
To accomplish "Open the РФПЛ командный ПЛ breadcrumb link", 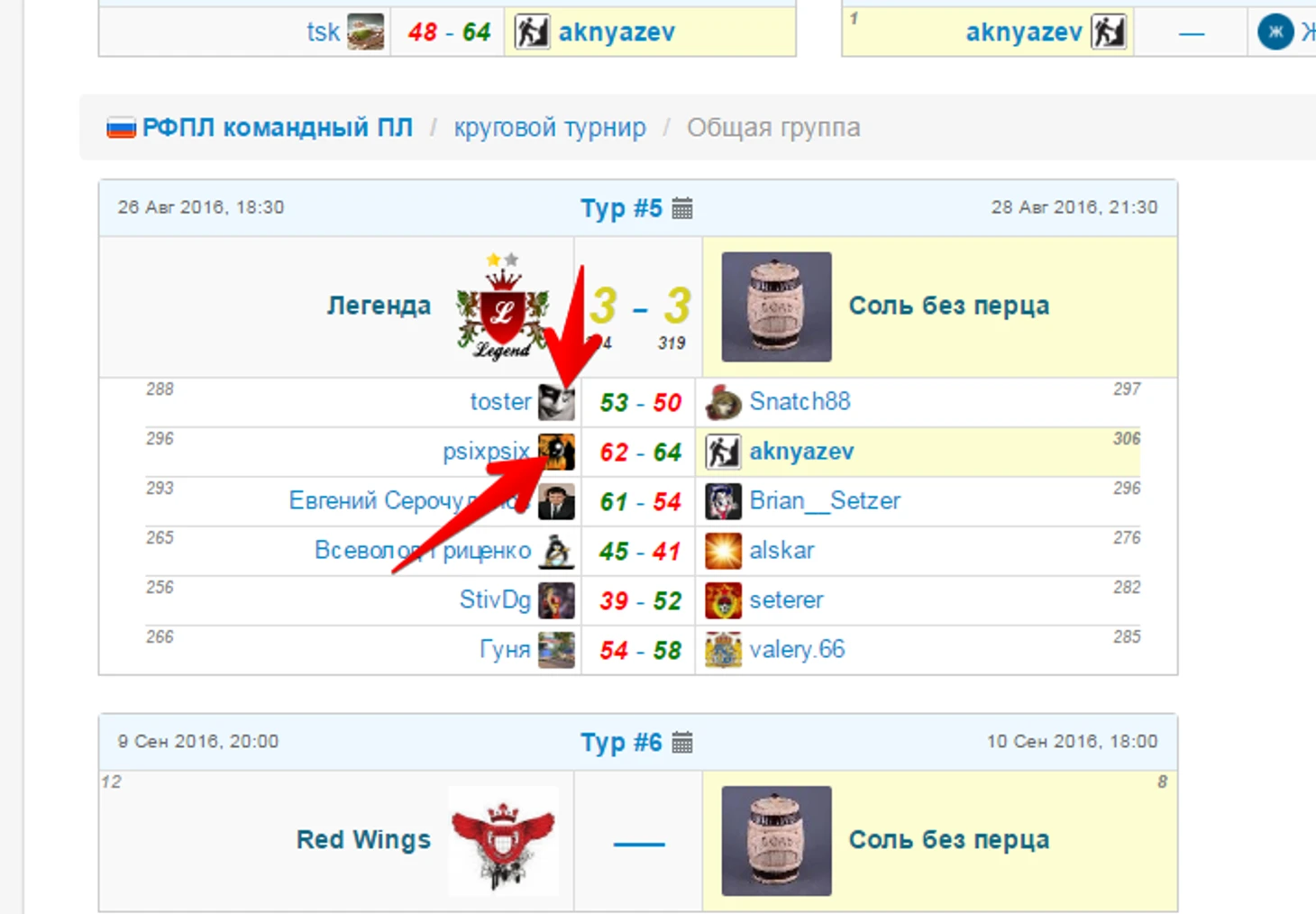I will point(278,128).
